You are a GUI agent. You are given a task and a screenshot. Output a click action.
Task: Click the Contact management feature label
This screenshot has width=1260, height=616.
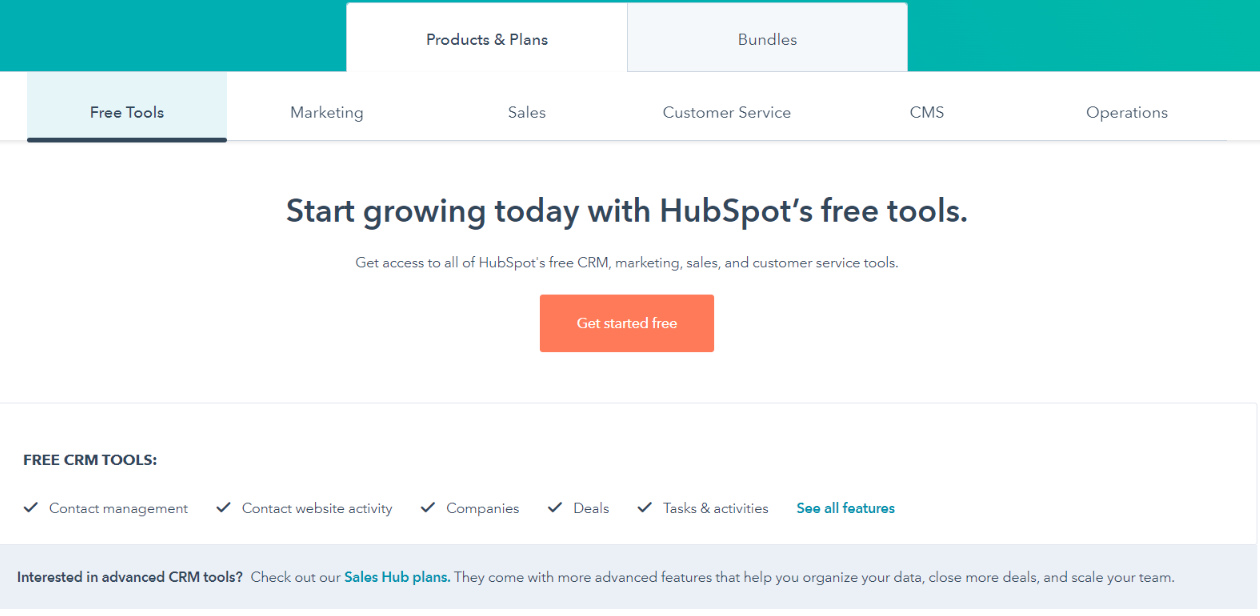[118, 508]
